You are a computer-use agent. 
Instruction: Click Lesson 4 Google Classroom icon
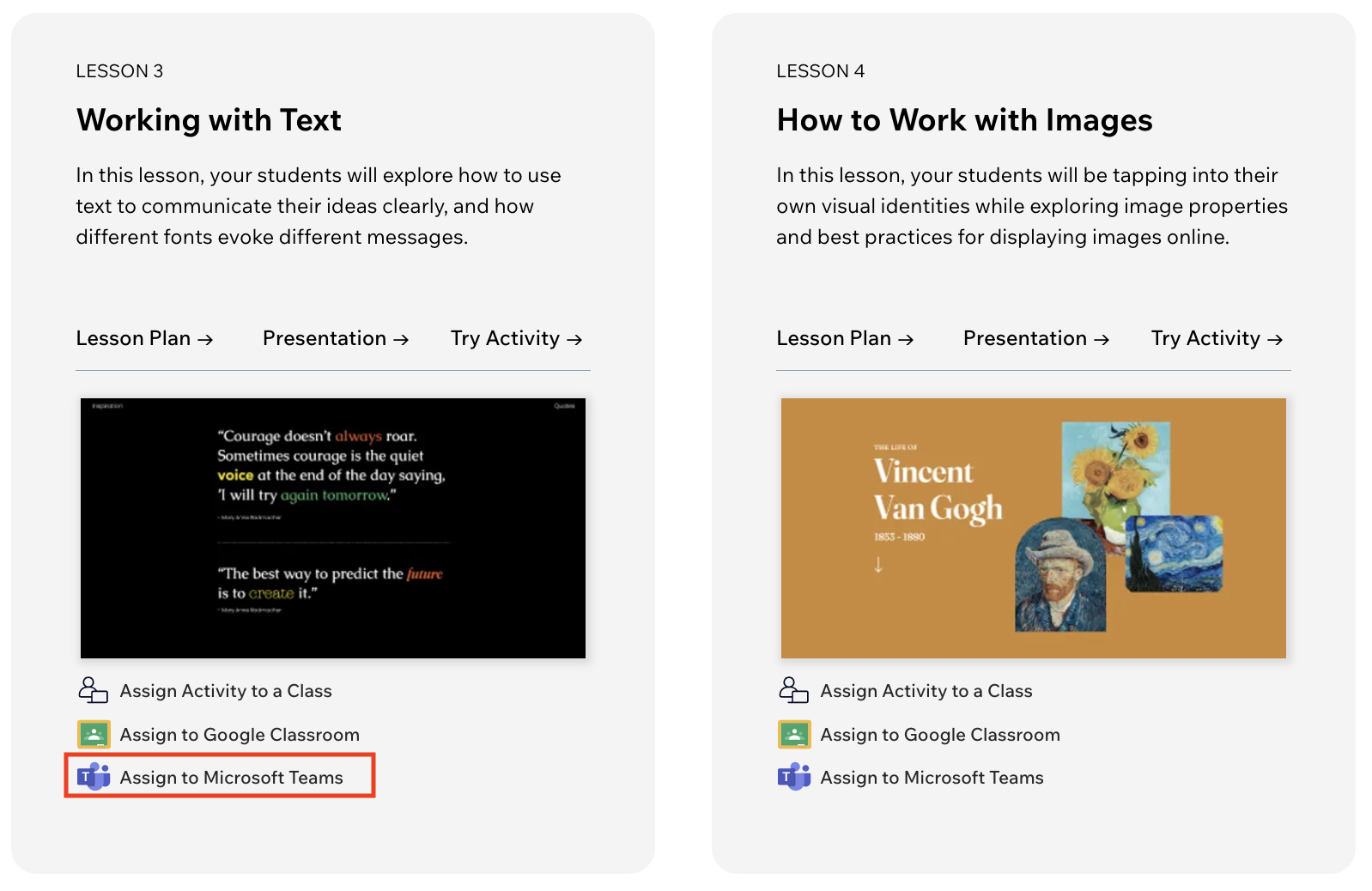coord(794,735)
